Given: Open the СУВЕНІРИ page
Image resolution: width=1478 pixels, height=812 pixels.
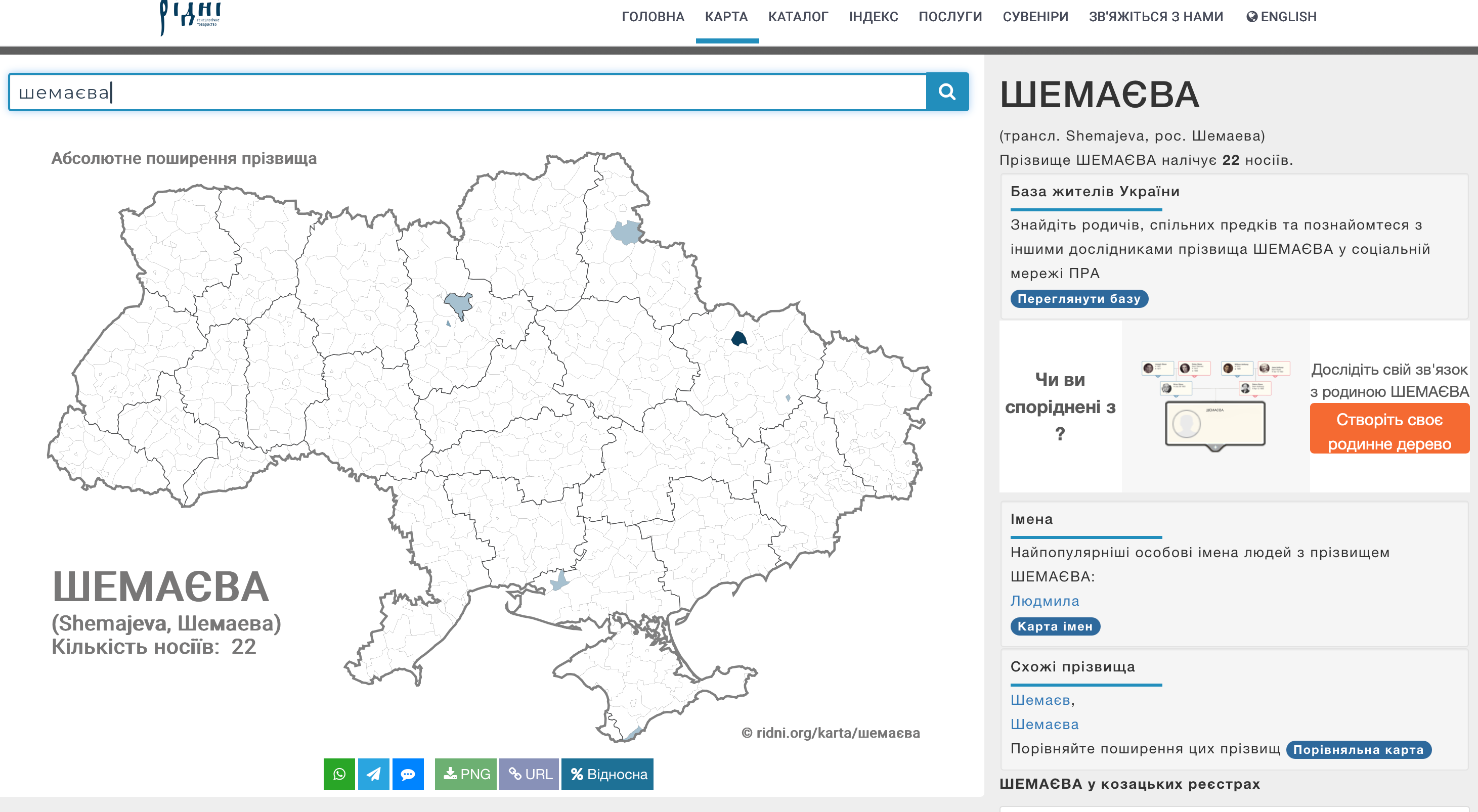Looking at the screenshot, I should tap(1035, 17).
